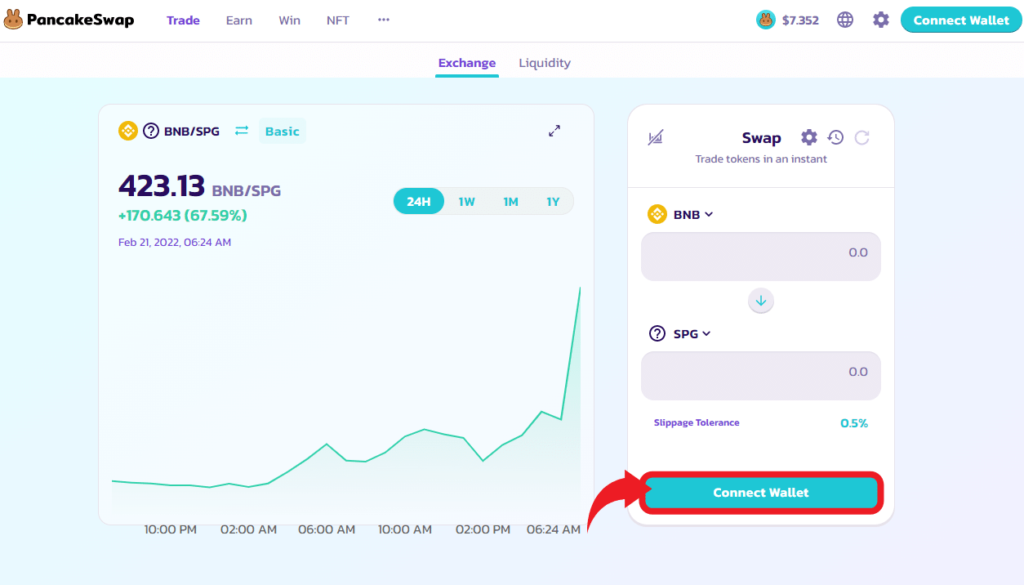1024x585 pixels.
Task: Click the CAKE price token icon
Action: click(x=765, y=20)
